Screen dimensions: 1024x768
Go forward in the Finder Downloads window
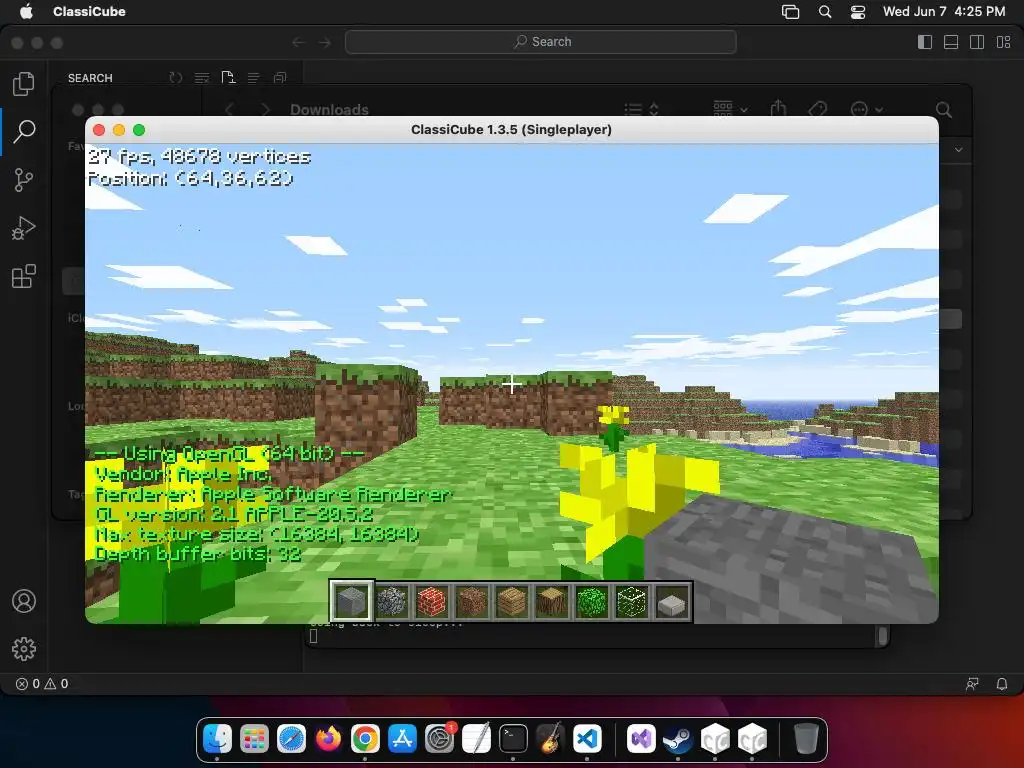265,110
